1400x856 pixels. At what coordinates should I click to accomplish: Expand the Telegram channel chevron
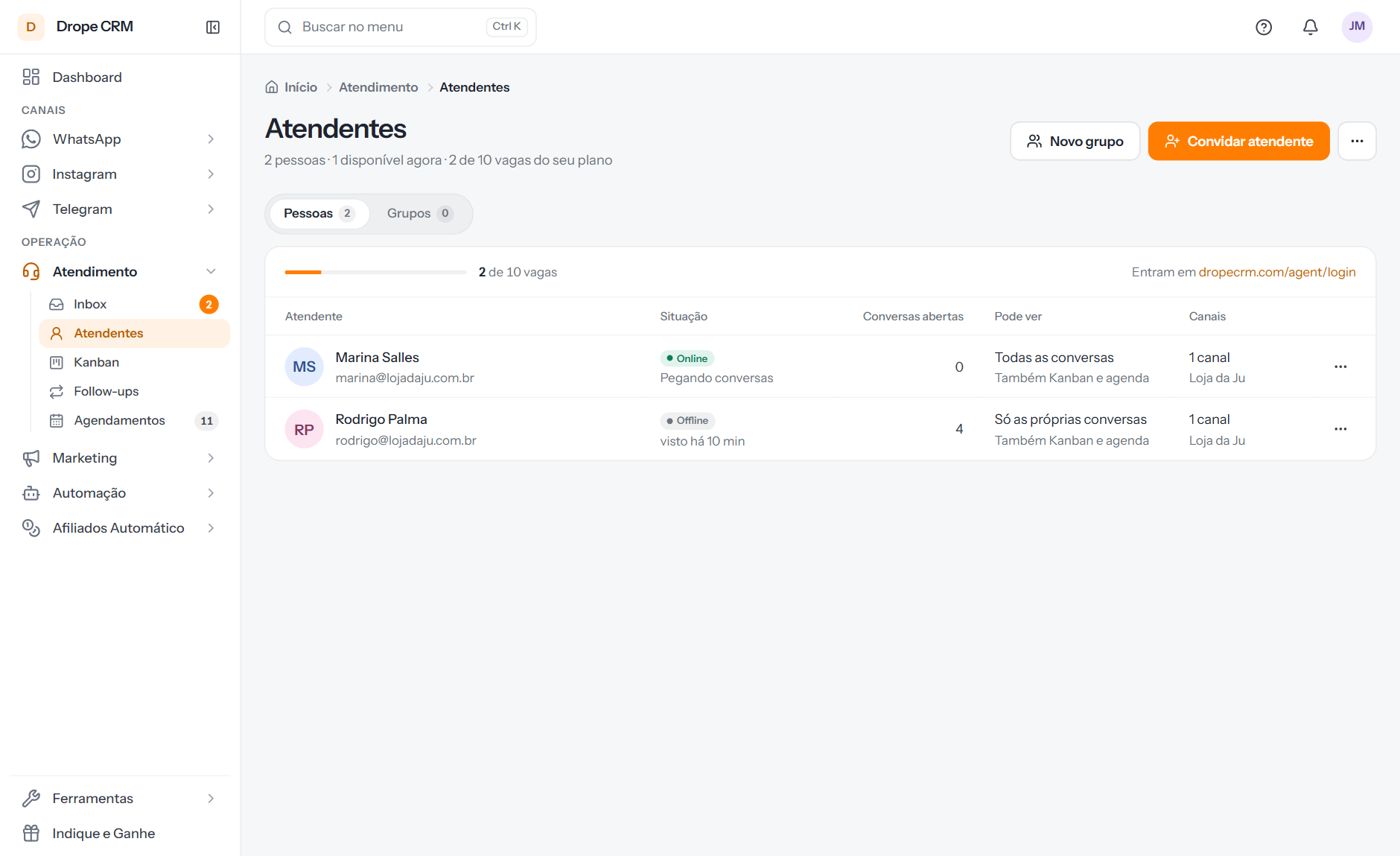click(x=211, y=209)
